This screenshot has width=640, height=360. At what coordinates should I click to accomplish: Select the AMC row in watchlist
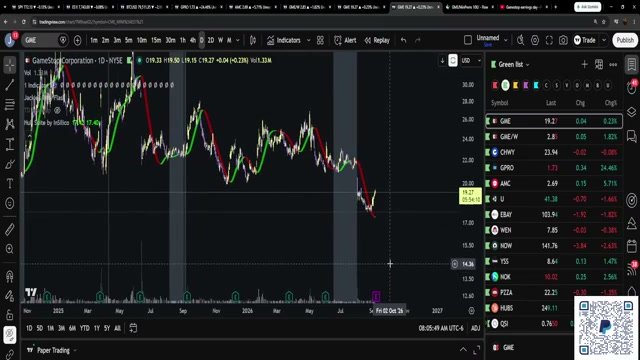(554, 183)
